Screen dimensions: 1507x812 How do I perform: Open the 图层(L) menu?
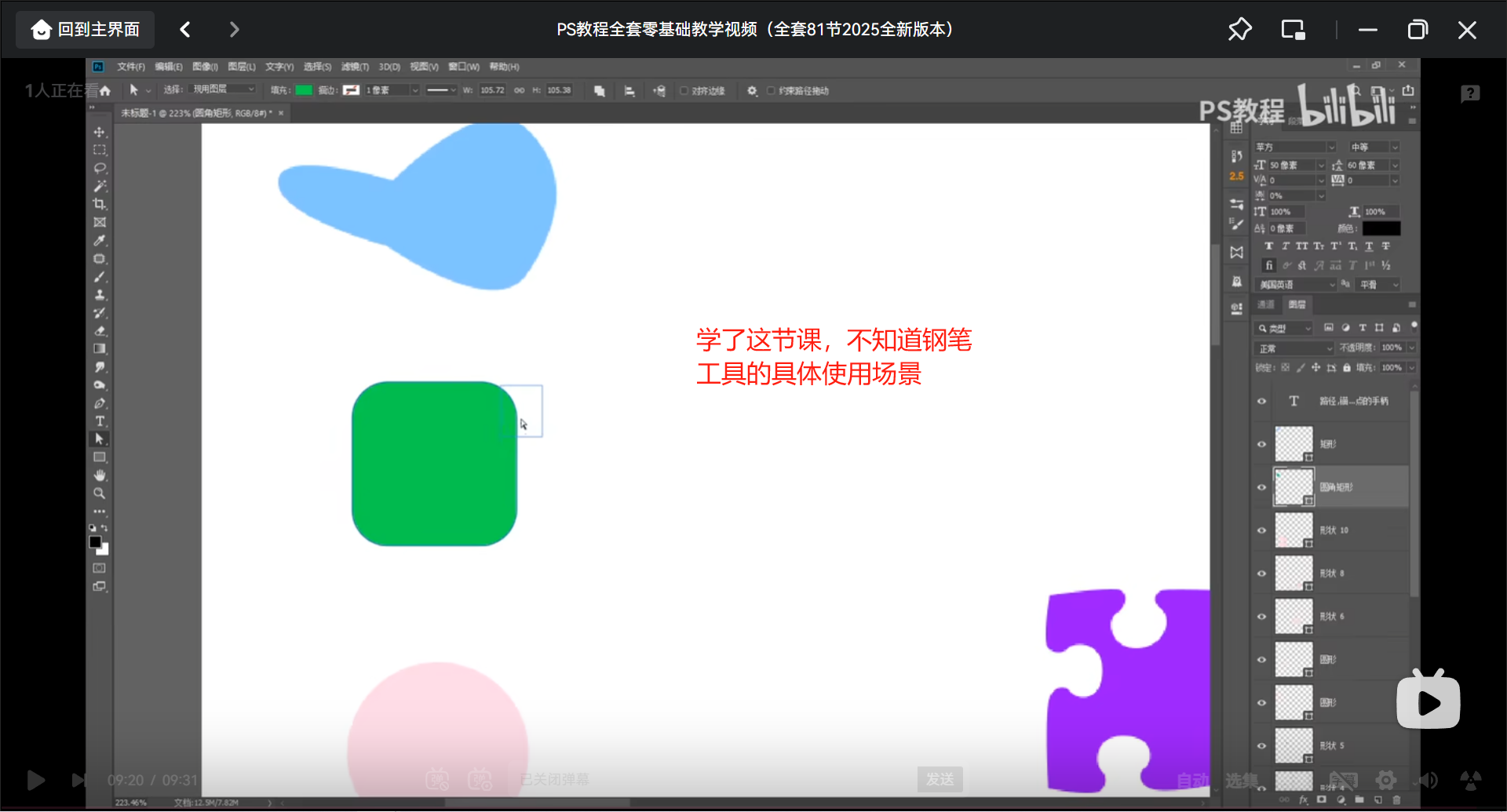242,67
